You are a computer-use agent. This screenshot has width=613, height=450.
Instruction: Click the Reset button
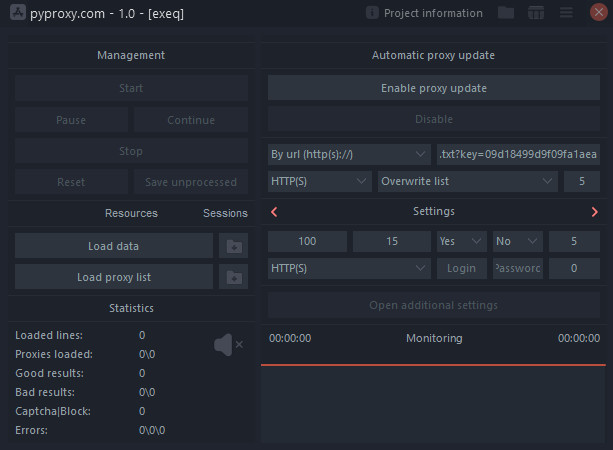(71, 182)
